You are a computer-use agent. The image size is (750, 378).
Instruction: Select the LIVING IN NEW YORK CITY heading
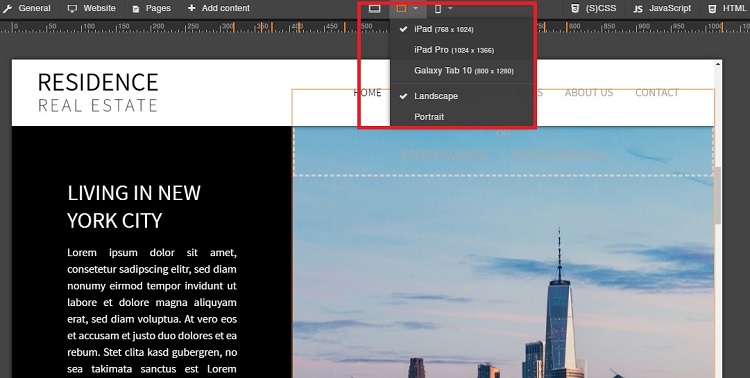[x=134, y=207]
